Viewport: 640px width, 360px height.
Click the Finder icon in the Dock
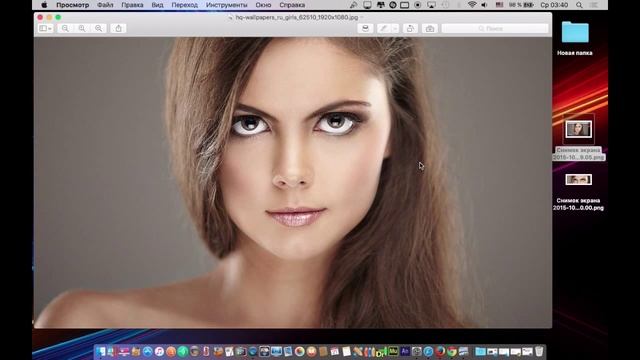(x=100, y=351)
